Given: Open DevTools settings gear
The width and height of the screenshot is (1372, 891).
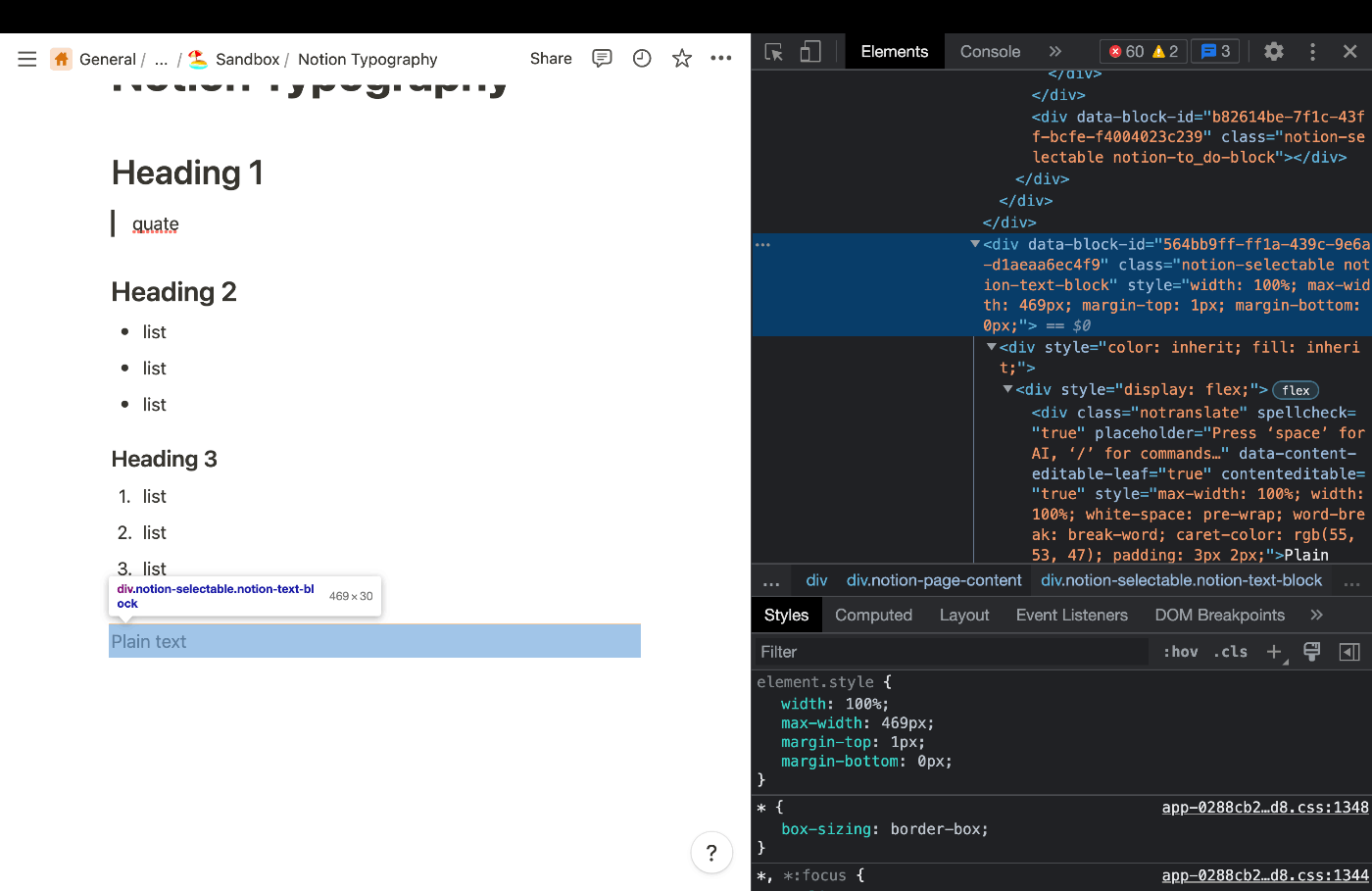Looking at the screenshot, I should pyautogui.click(x=1274, y=52).
